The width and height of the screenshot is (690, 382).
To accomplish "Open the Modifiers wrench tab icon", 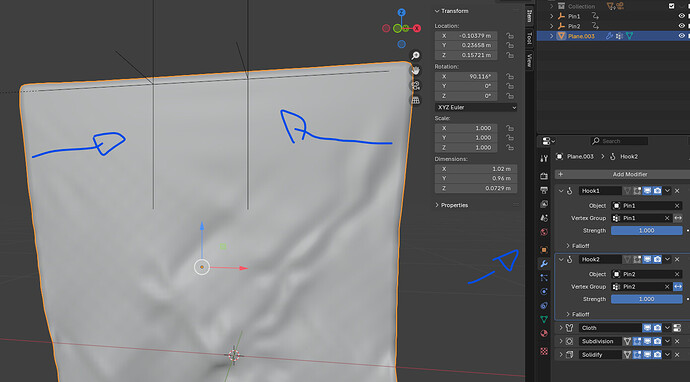I will [x=544, y=264].
